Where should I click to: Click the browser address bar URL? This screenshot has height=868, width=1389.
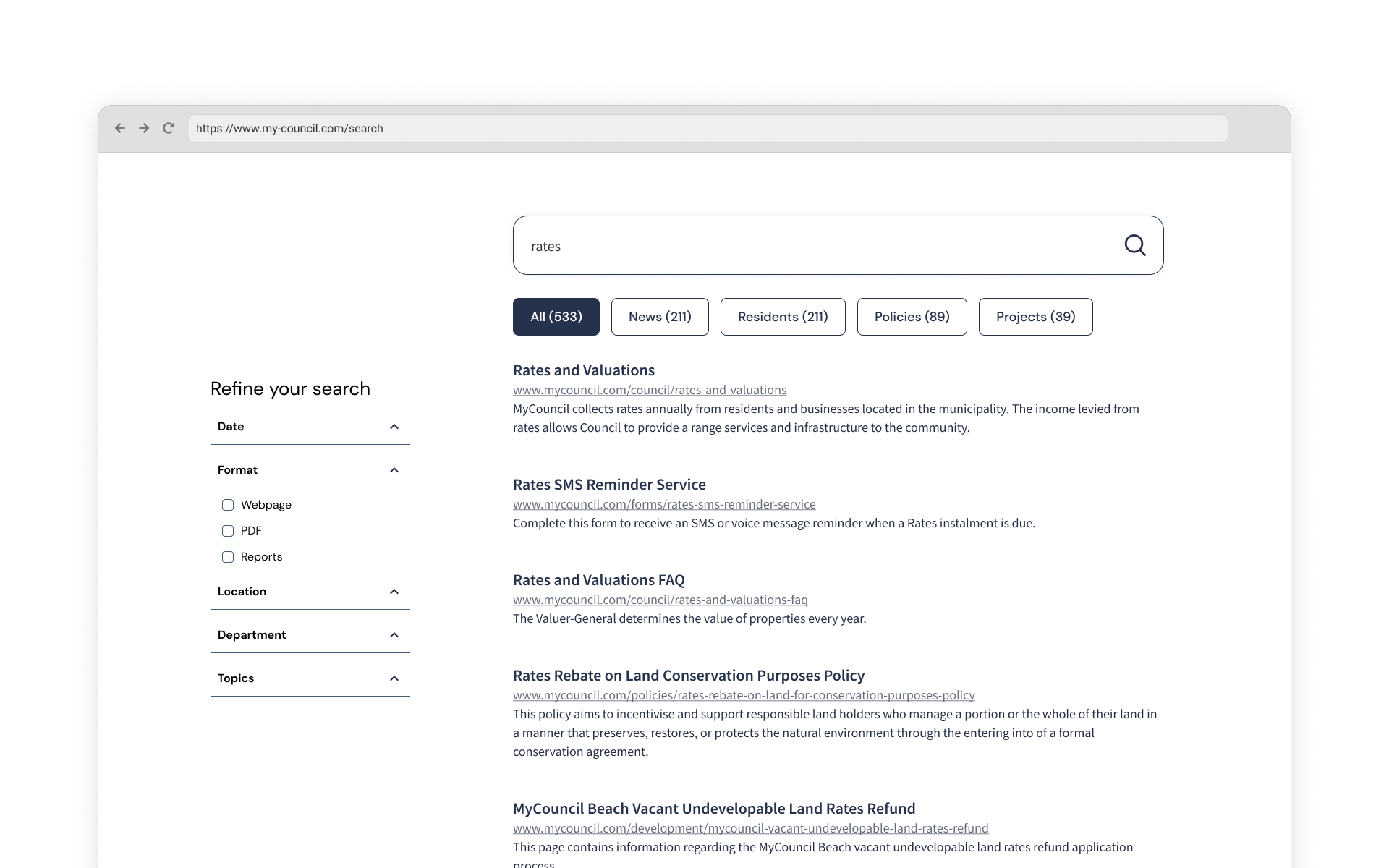pos(708,129)
